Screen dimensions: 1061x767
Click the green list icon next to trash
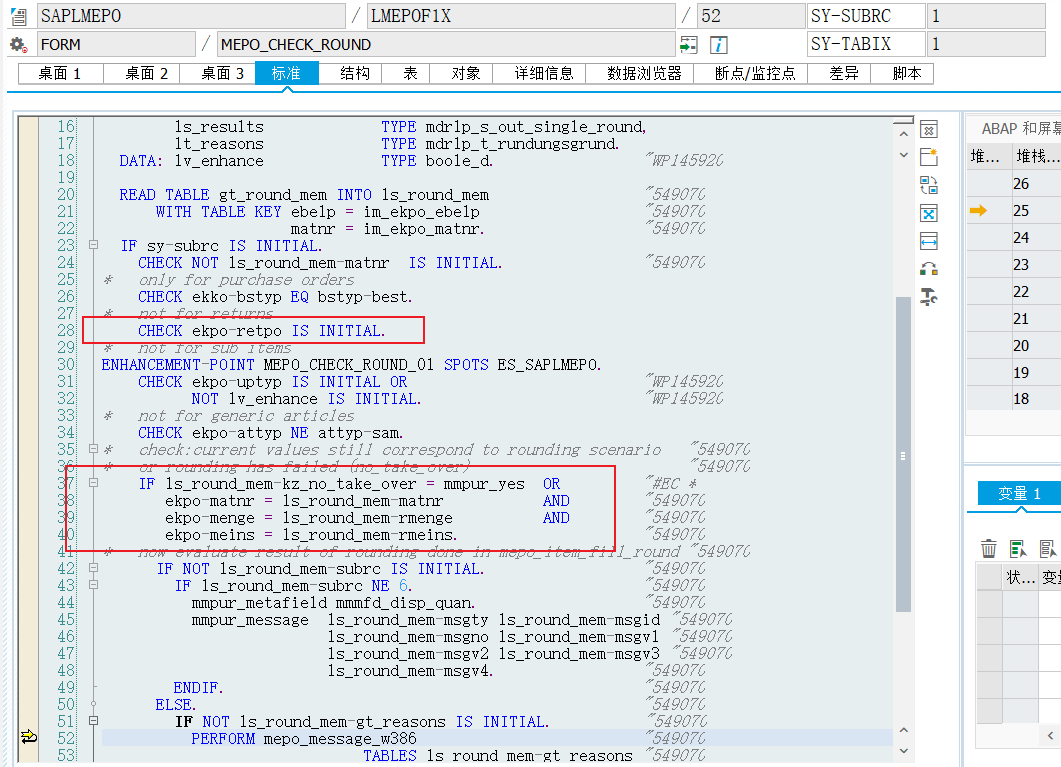[x=1018, y=548]
